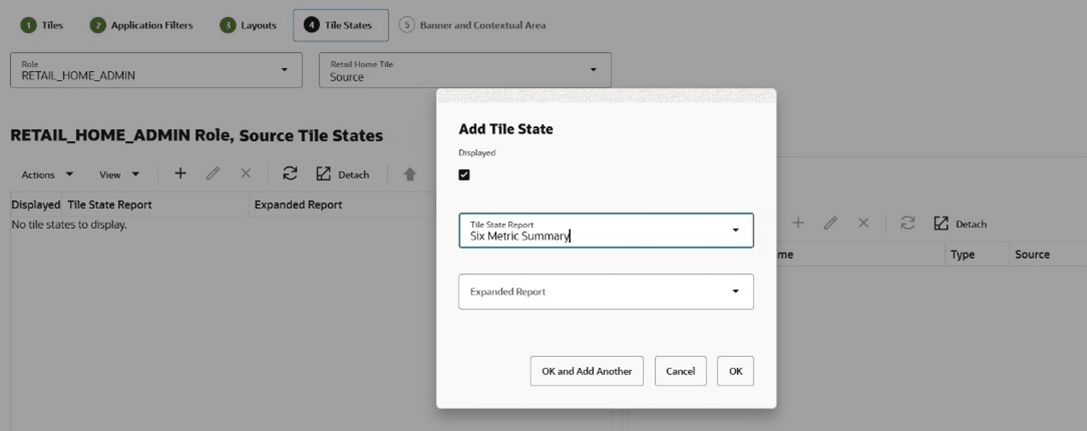Go to step 1 Tiles

42,25
